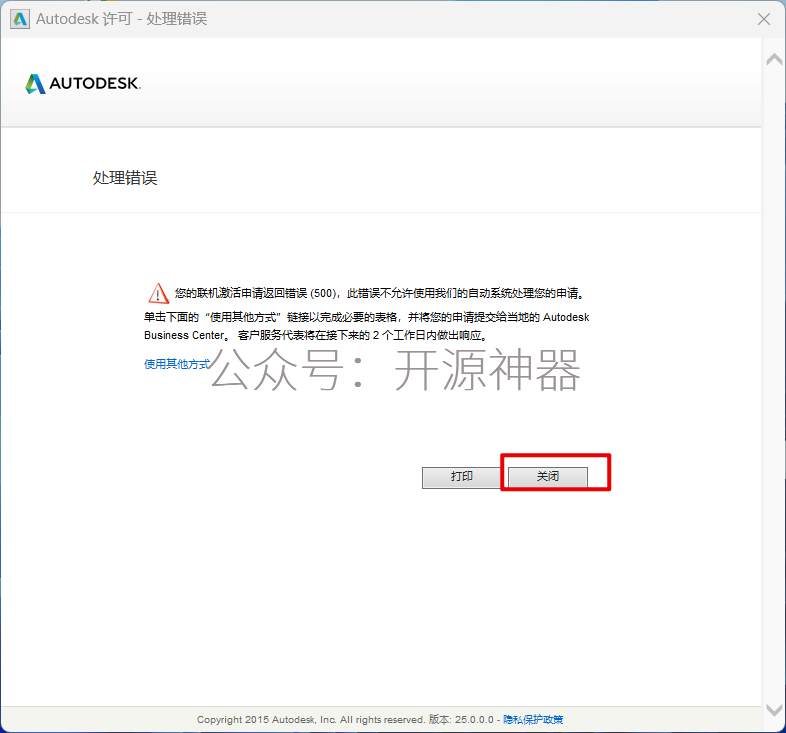This screenshot has width=786, height=733.
Task: Click the Autodesk title bar icon
Action: [20, 19]
